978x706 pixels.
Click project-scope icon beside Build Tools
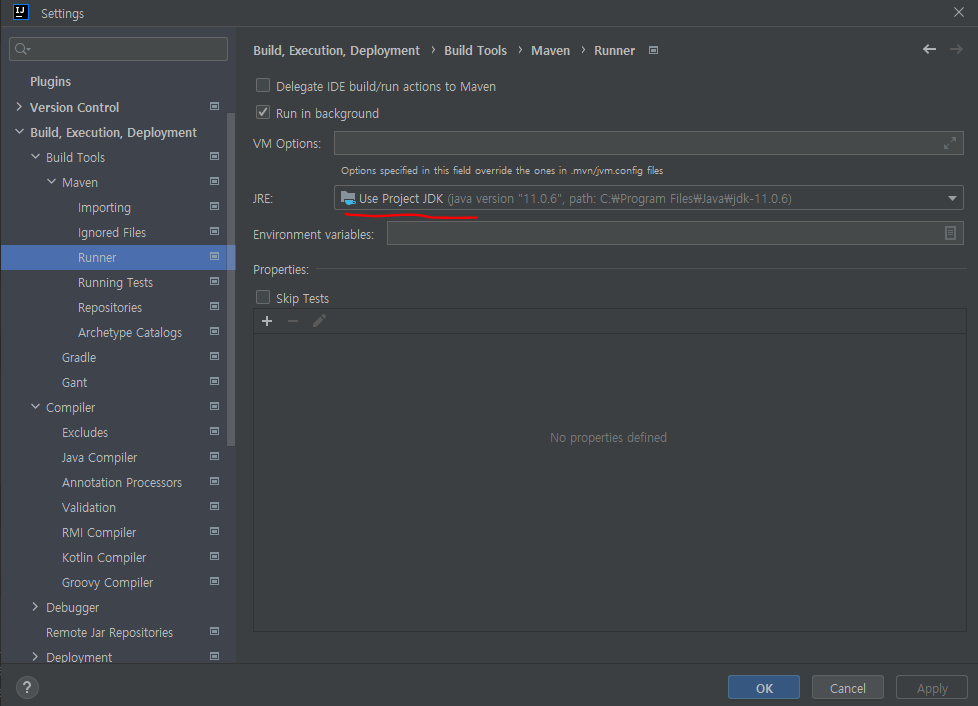click(x=214, y=157)
